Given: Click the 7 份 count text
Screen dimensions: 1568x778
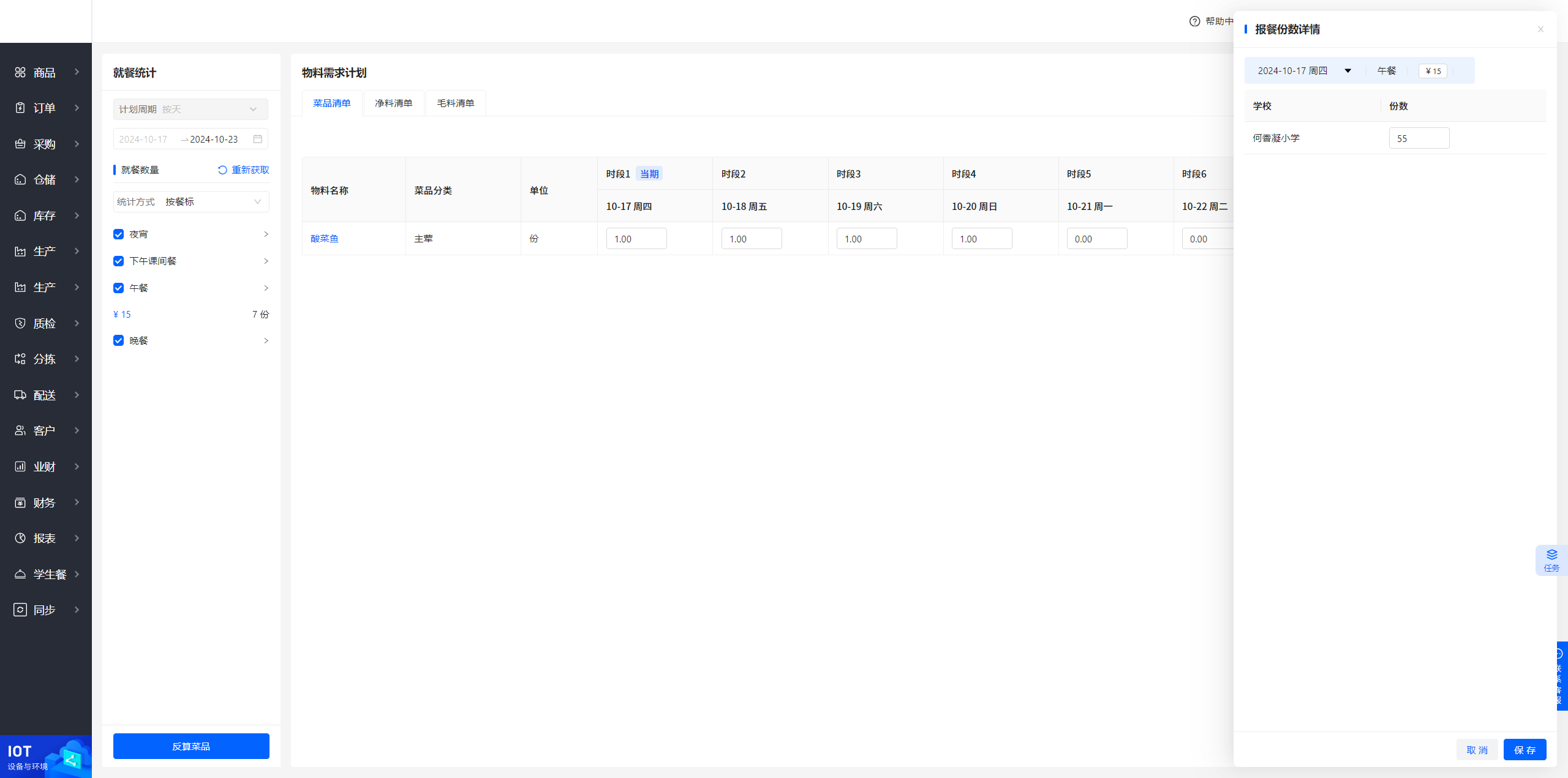Looking at the screenshot, I should pyautogui.click(x=261, y=315).
